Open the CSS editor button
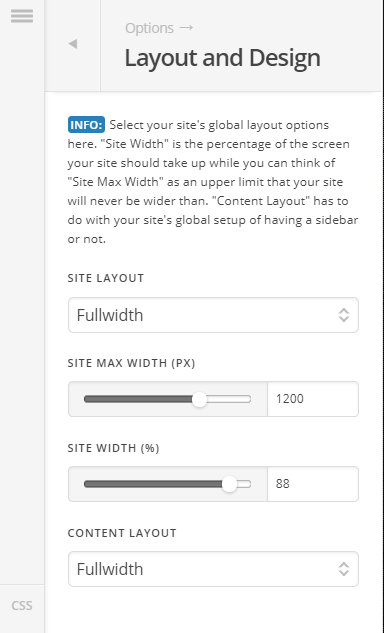The image size is (384, 633). [22, 606]
